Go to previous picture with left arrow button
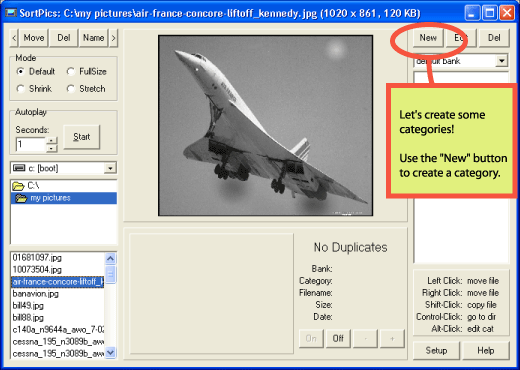Screen dimensions: 520x370 (x=14, y=38)
